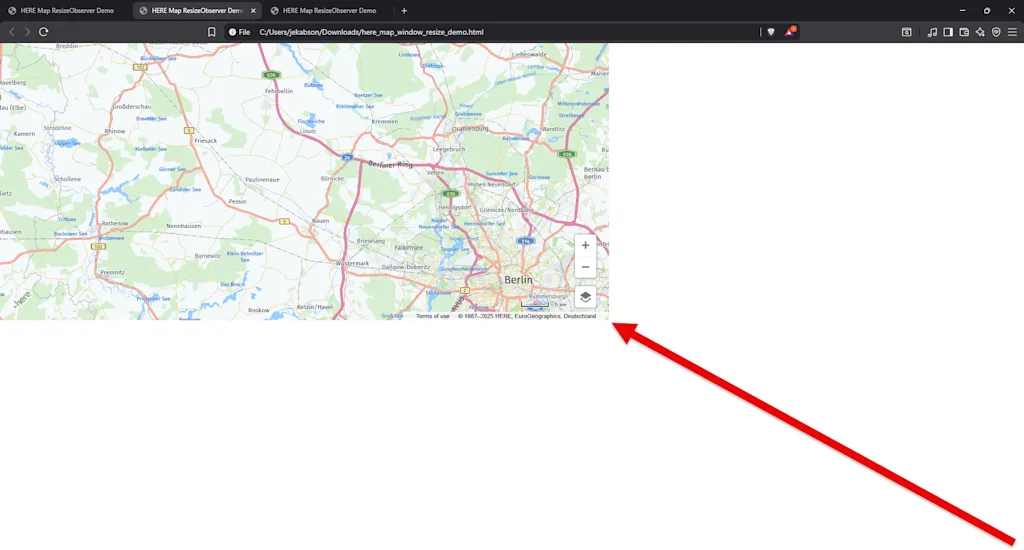Click the Berlin city label on map
The image size is (1024, 550).
[518, 280]
